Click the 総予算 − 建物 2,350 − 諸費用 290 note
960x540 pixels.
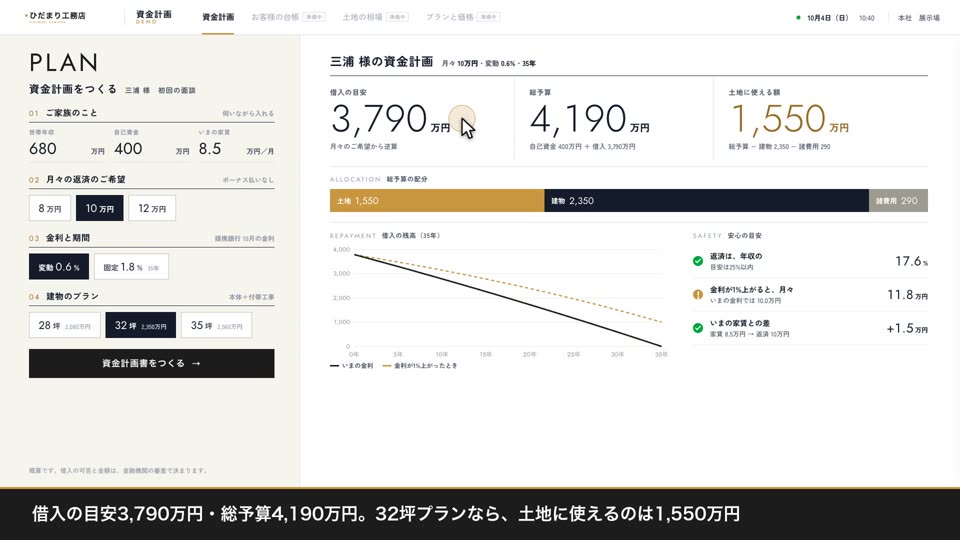(779, 147)
